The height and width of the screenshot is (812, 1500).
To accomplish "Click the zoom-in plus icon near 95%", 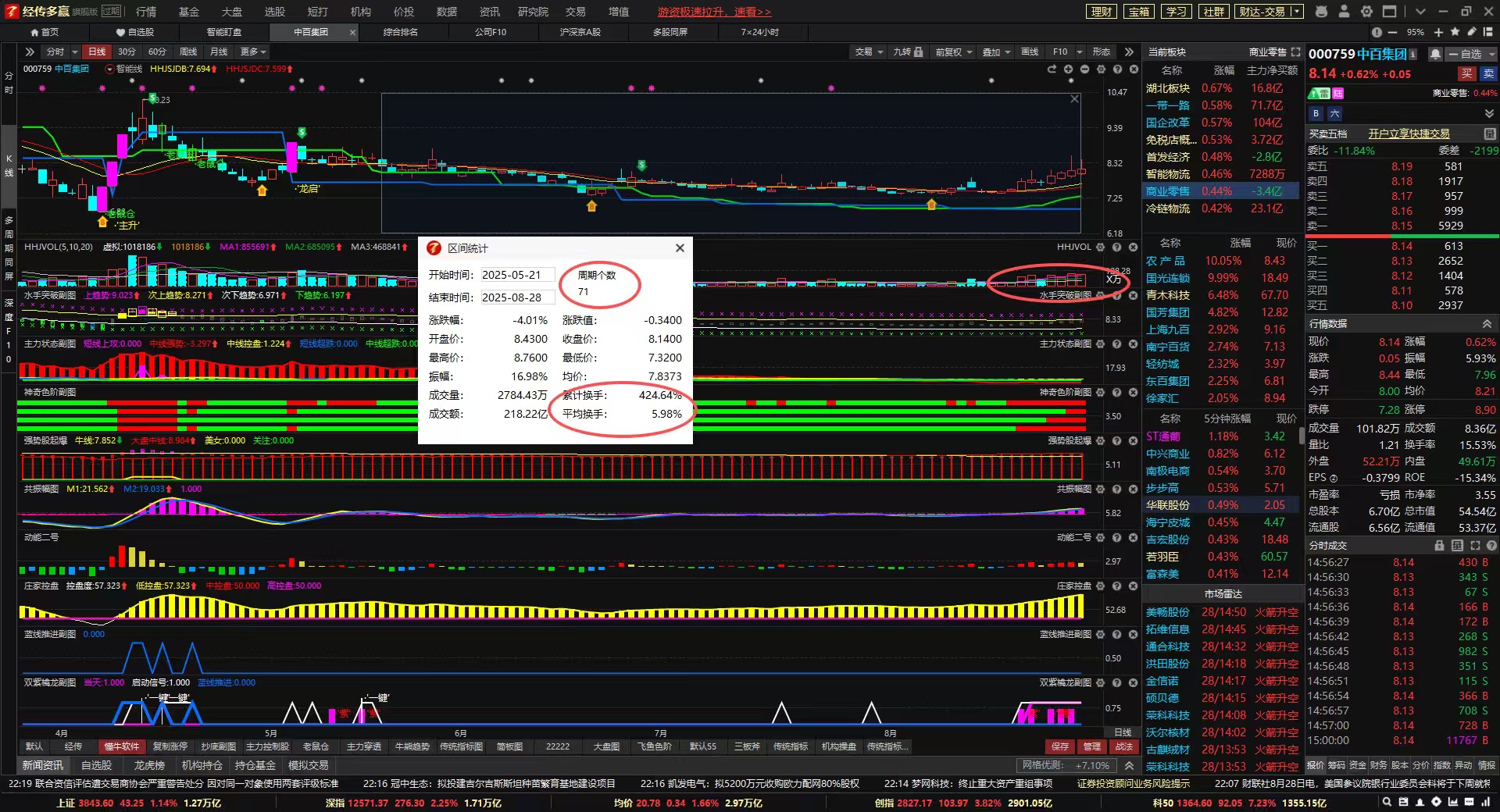I will pos(1438,32).
